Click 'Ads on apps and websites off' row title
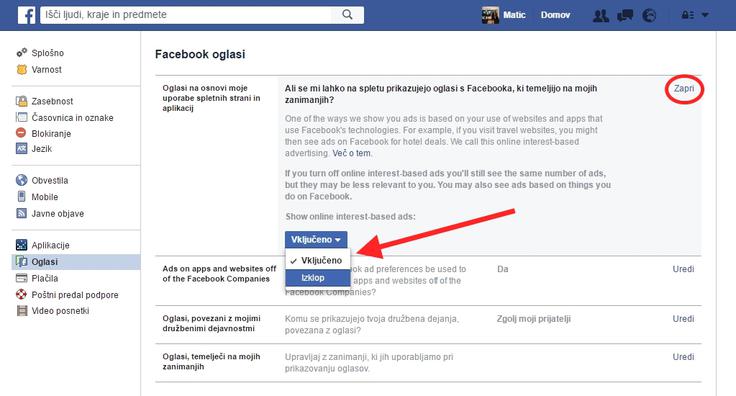736x396 pixels. pos(219,274)
